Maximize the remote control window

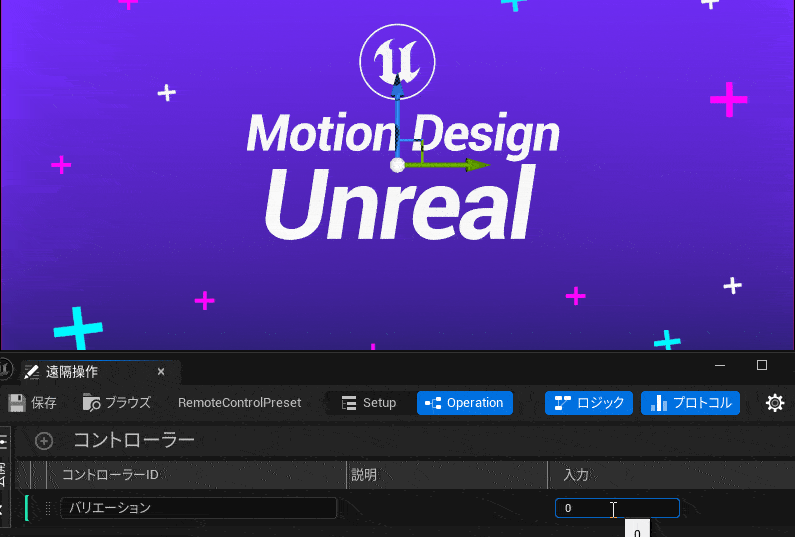coord(762,365)
